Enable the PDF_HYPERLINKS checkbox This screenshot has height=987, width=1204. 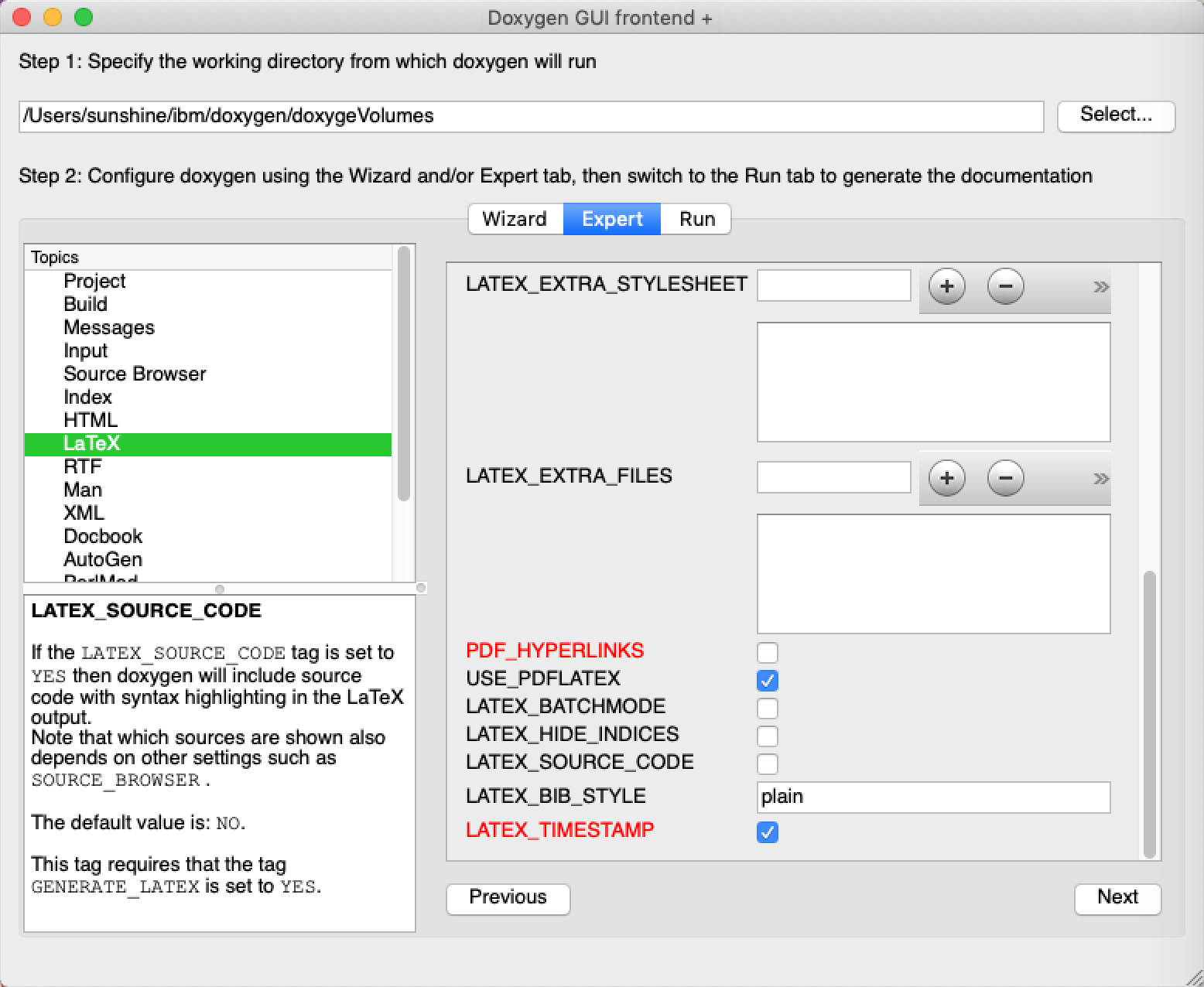768,652
